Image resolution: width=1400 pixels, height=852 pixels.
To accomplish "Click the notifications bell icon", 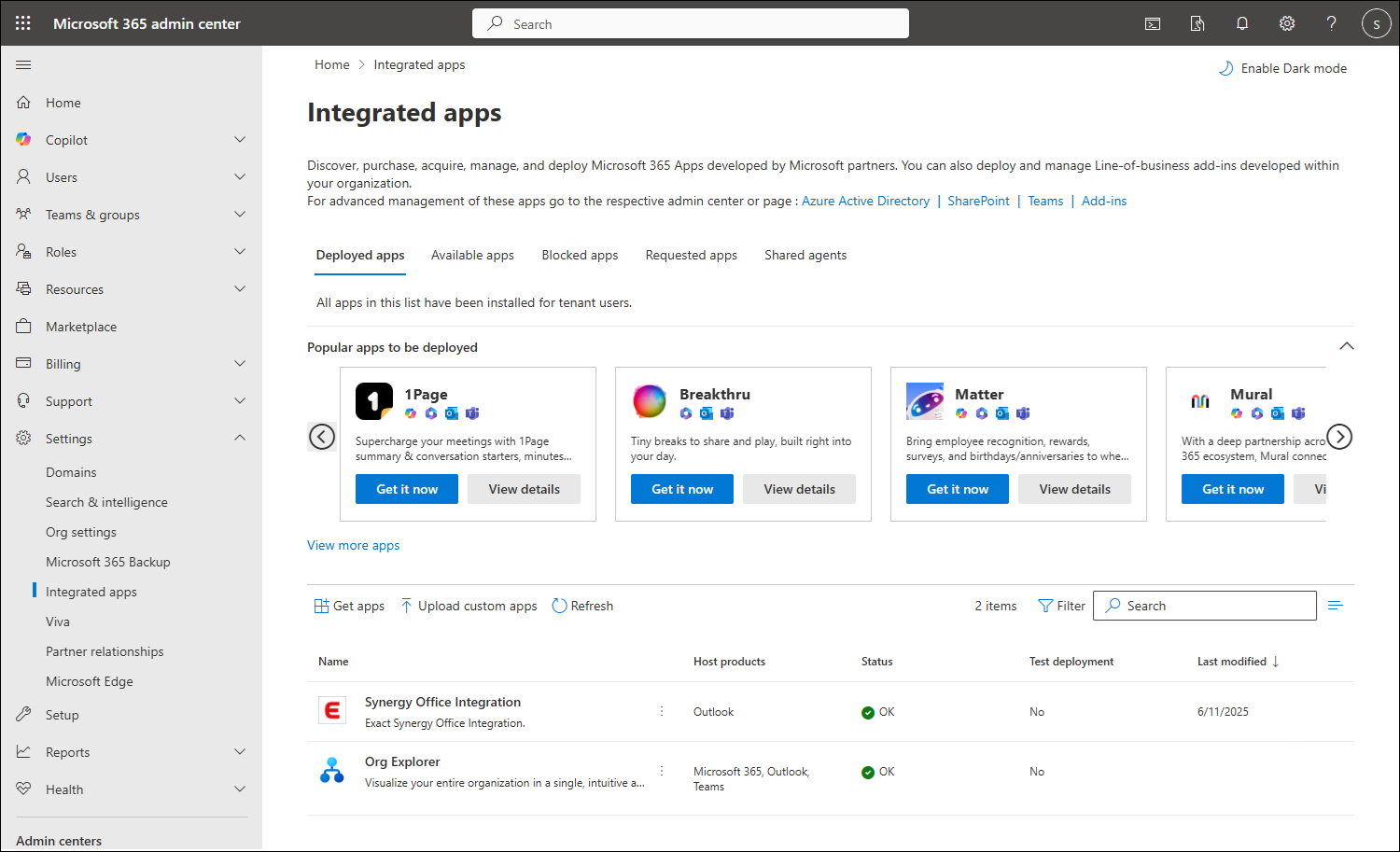I will (1242, 23).
